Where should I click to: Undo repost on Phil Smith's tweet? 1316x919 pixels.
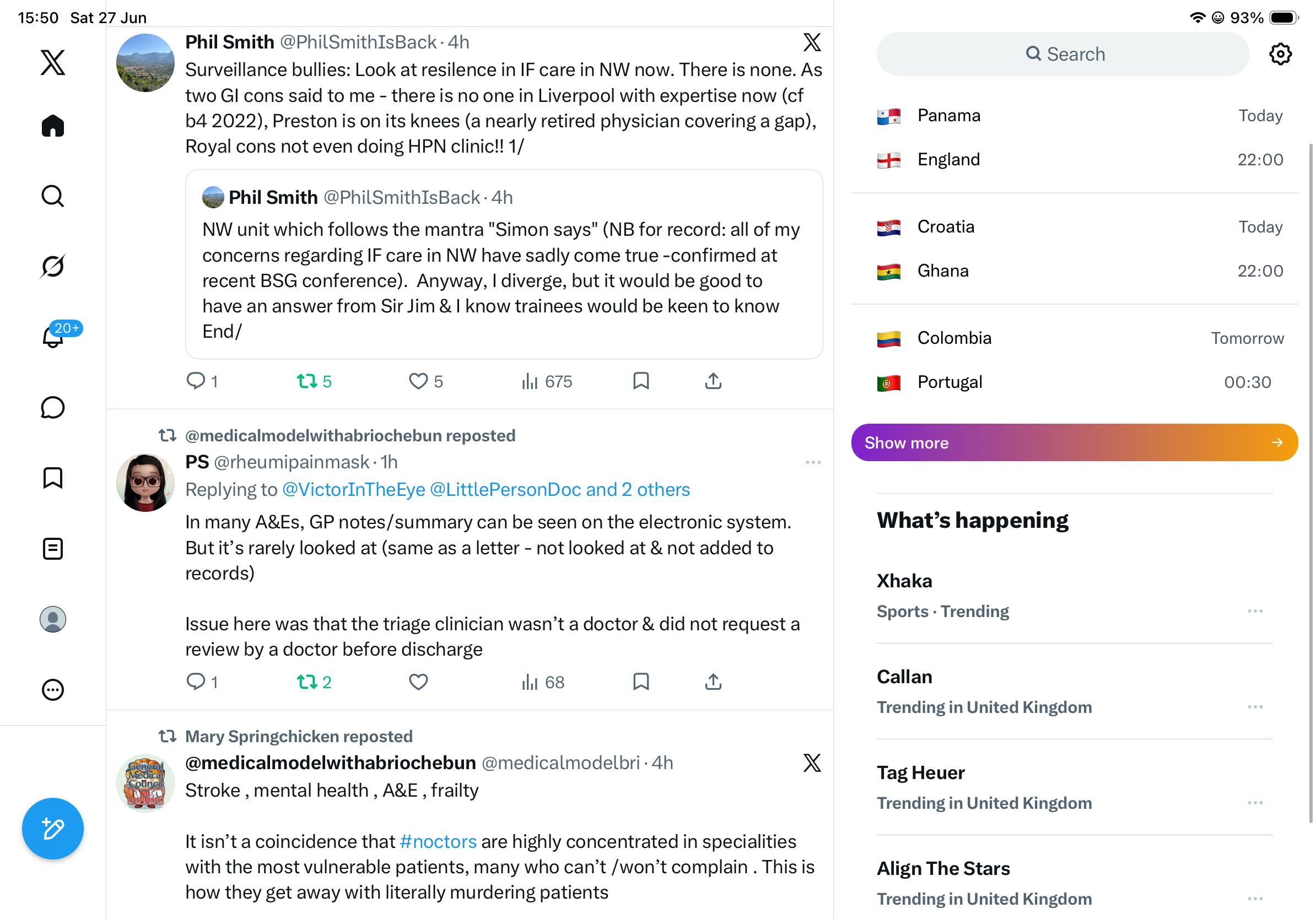(x=314, y=381)
